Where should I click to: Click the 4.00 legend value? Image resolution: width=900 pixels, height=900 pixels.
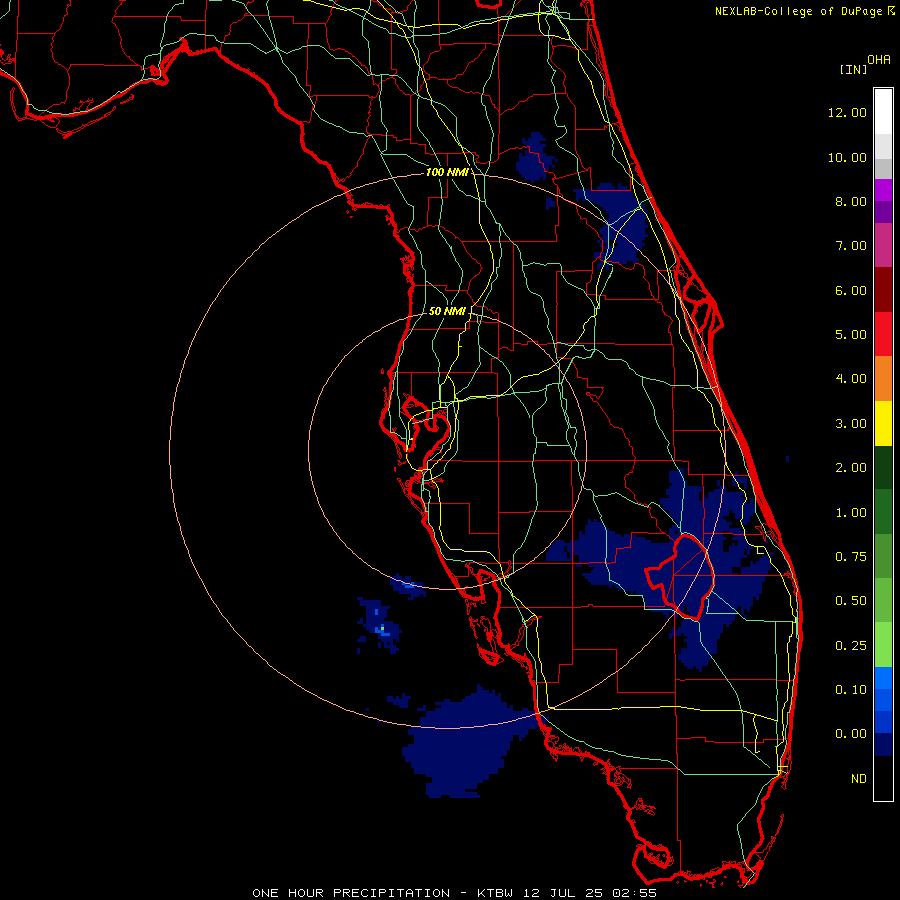851,379
